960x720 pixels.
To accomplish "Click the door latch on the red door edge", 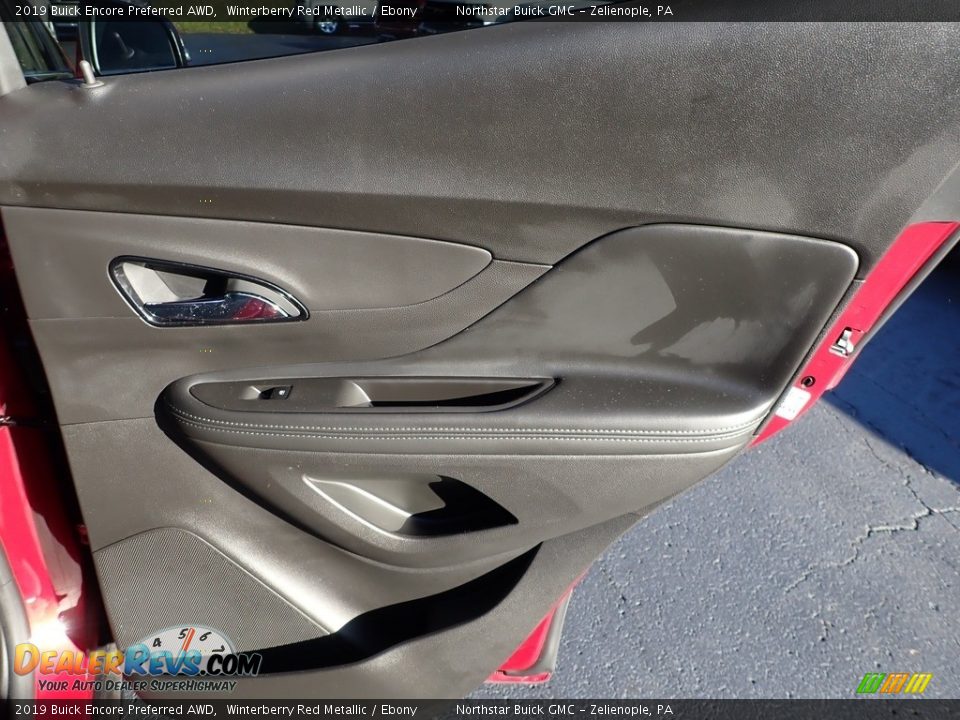I will [844, 342].
